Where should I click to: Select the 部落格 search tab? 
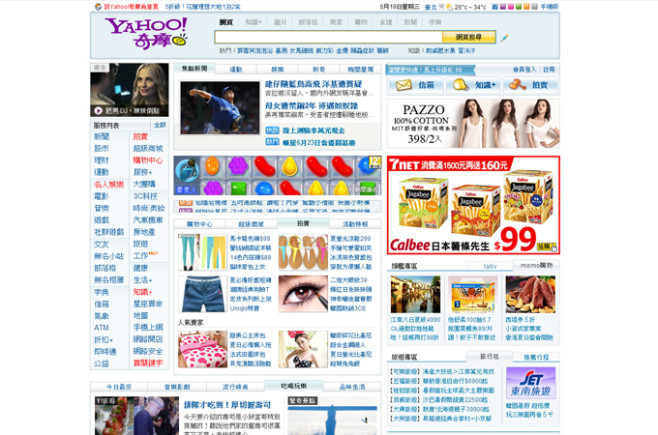(308, 22)
